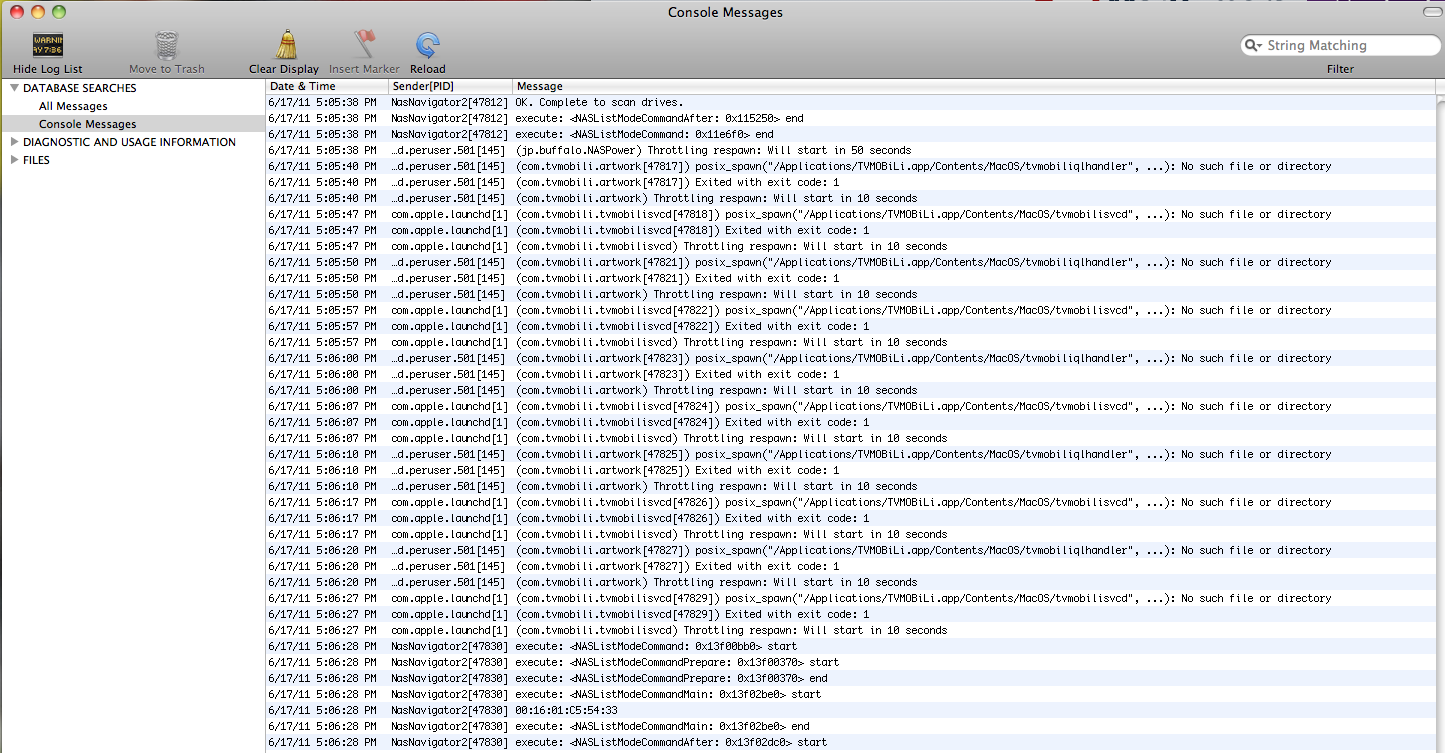Viewport: 1445px width, 753px height.
Task: Select 'tvmobilisvcd[47818]) Exited with exit code: 1' row
Action: pos(850,230)
